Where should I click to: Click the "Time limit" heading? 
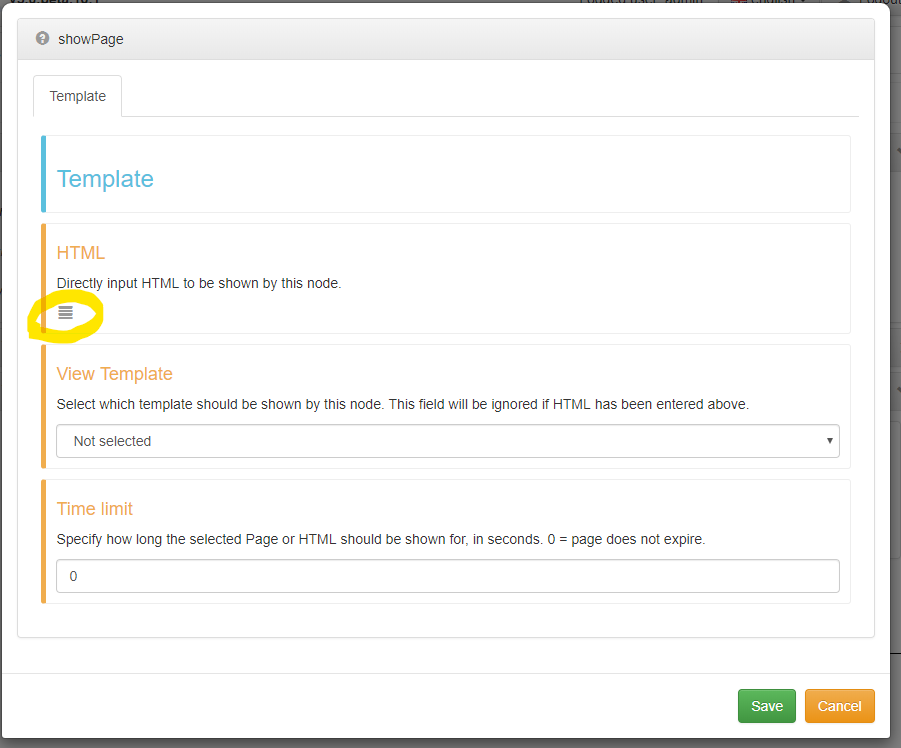point(94,509)
